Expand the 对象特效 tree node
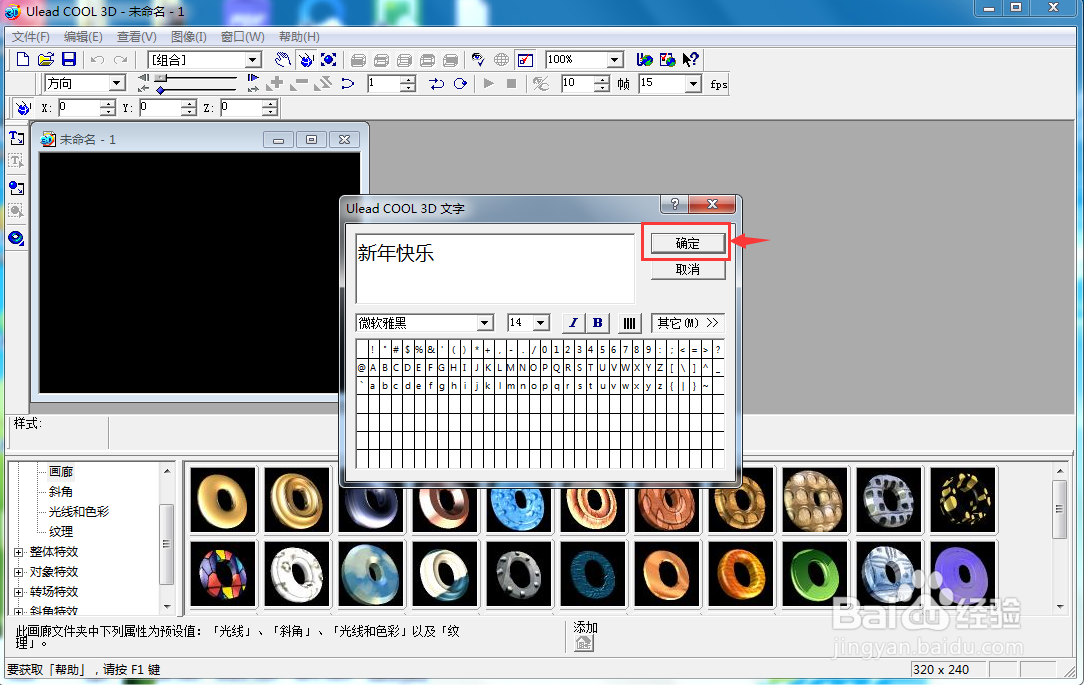 tap(19, 572)
